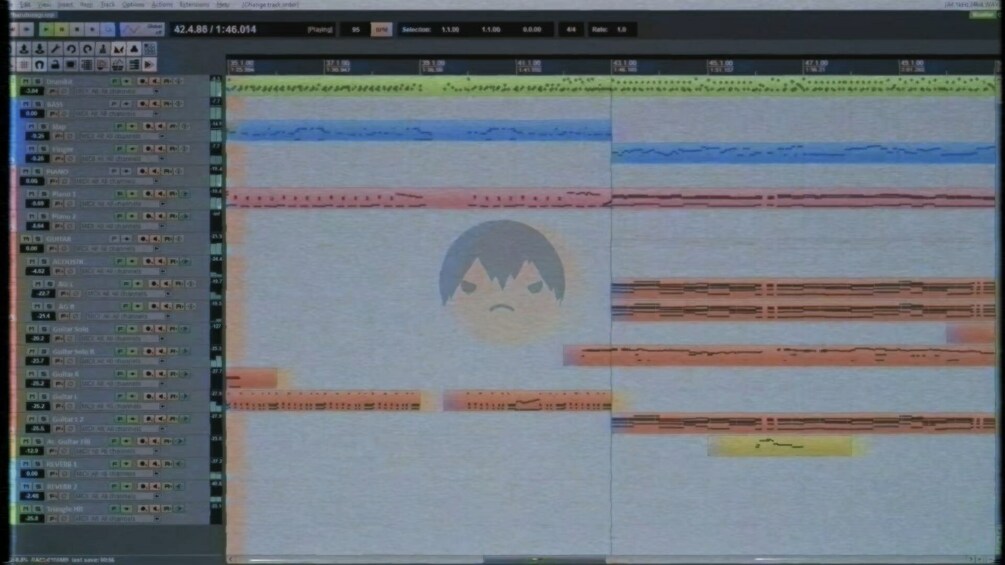Select the yellow Ac. Guitar Fill MIDI item
This screenshot has width=1005, height=565.
pyautogui.click(x=781, y=446)
